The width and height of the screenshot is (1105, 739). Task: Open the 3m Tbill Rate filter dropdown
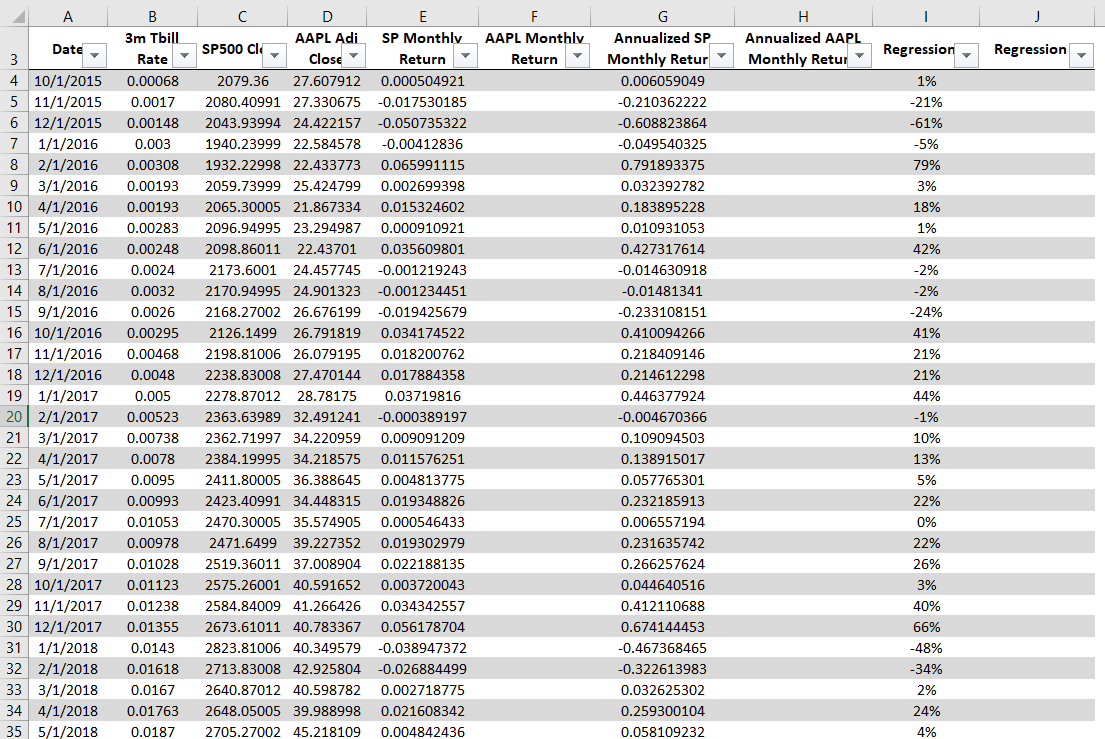click(183, 57)
